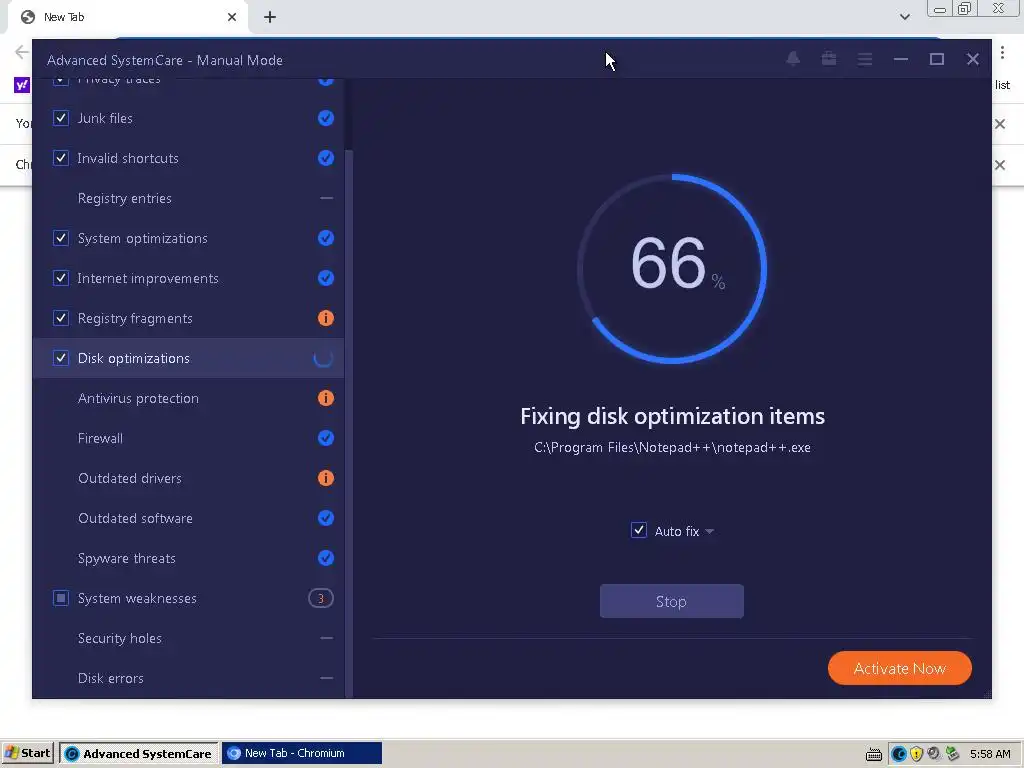The image size is (1024, 768).
Task: Click the 5:58 AM taskbar clock
Action: pyautogui.click(x=990, y=754)
